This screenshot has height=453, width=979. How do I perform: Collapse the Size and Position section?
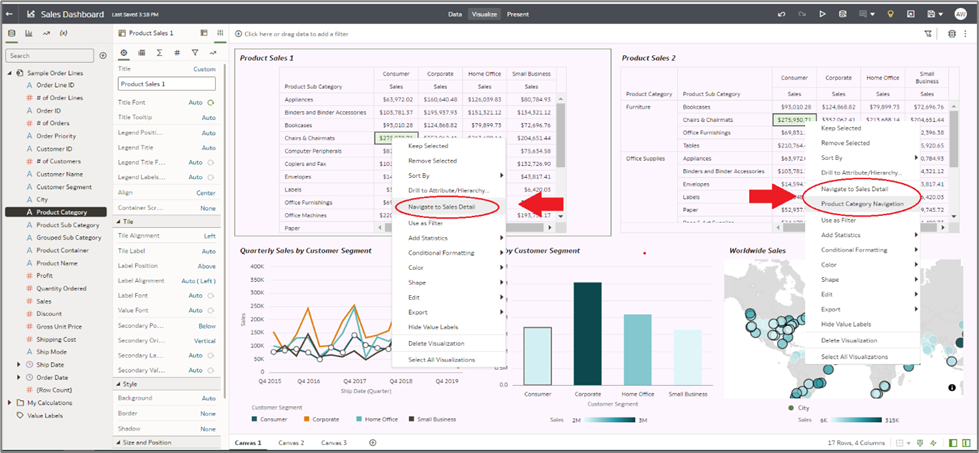[x=119, y=442]
